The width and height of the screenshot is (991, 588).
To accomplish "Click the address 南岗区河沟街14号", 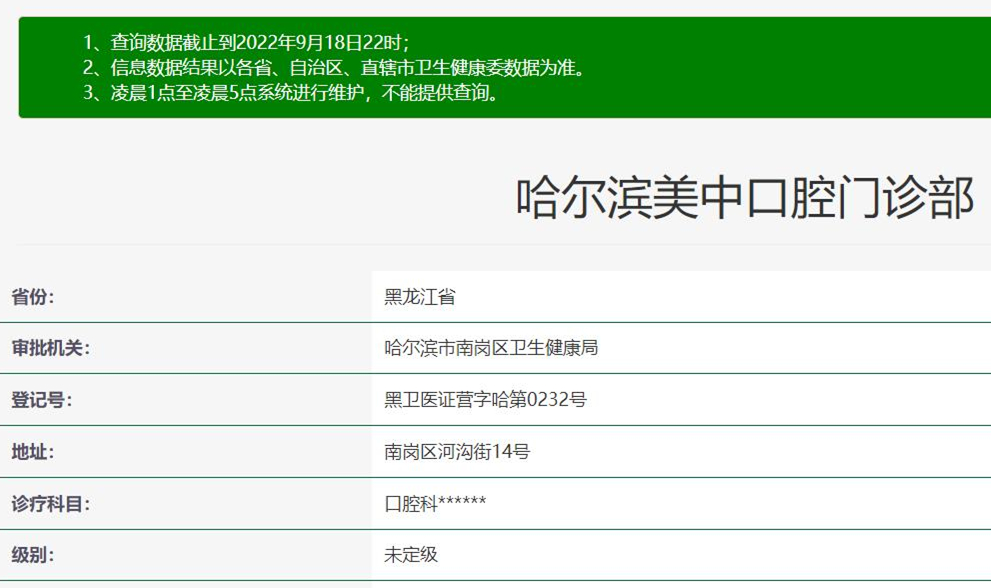I will (457, 452).
